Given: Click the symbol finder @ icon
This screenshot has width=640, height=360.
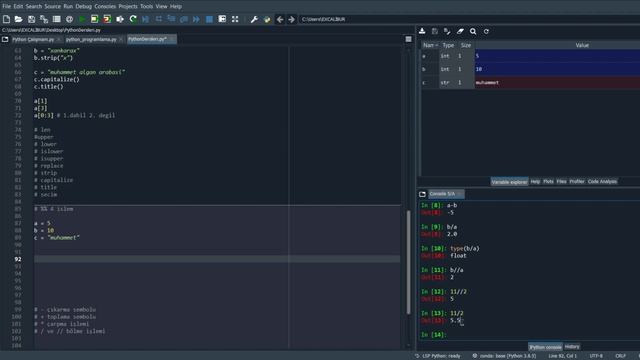Looking at the screenshot, I should pos(69,19).
